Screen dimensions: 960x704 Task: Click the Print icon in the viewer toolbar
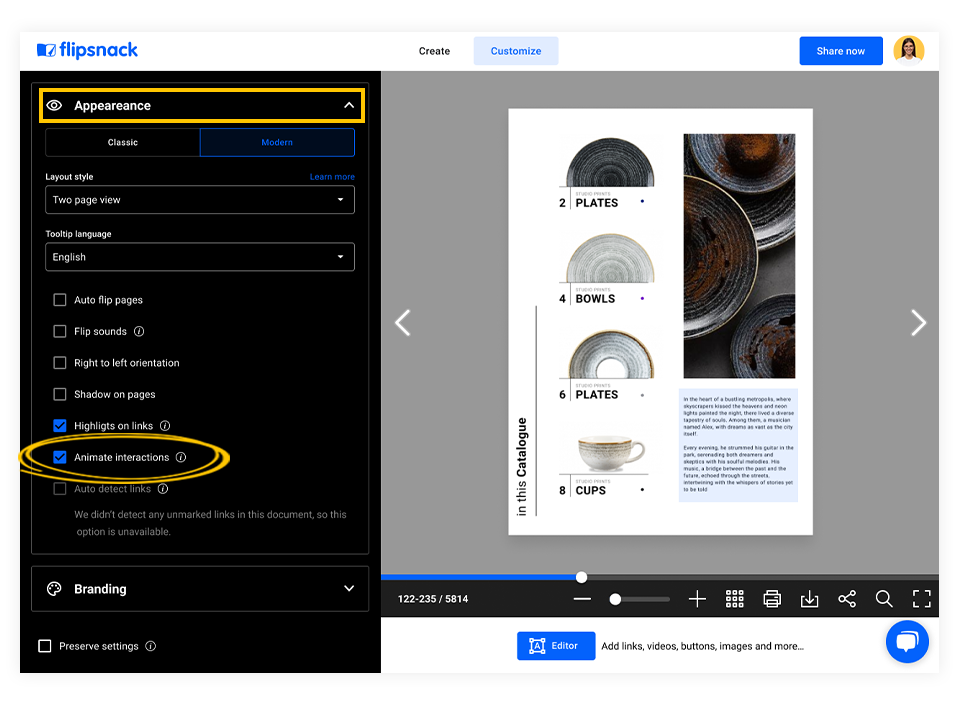[x=771, y=598]
